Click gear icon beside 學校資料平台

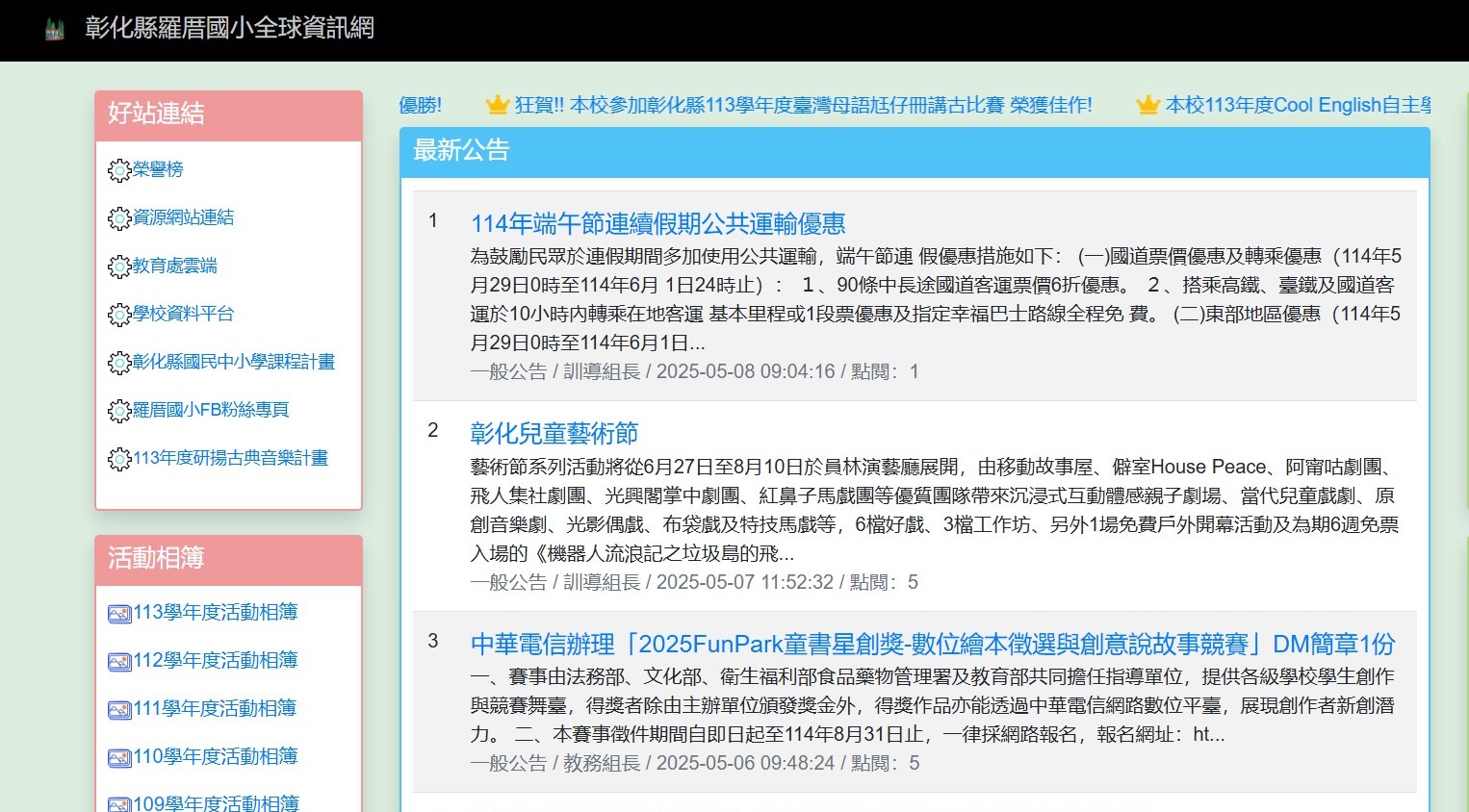[x=119, y=315]
